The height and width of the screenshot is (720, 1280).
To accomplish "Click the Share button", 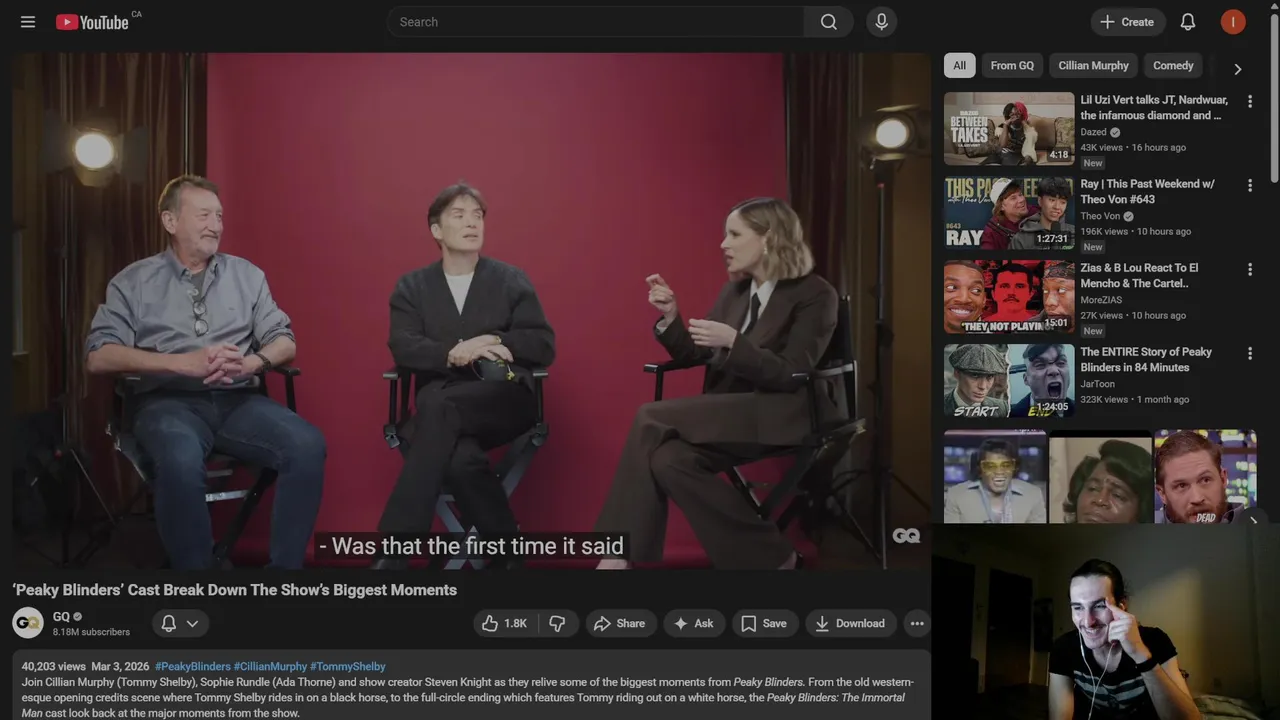I will point(621,623).
